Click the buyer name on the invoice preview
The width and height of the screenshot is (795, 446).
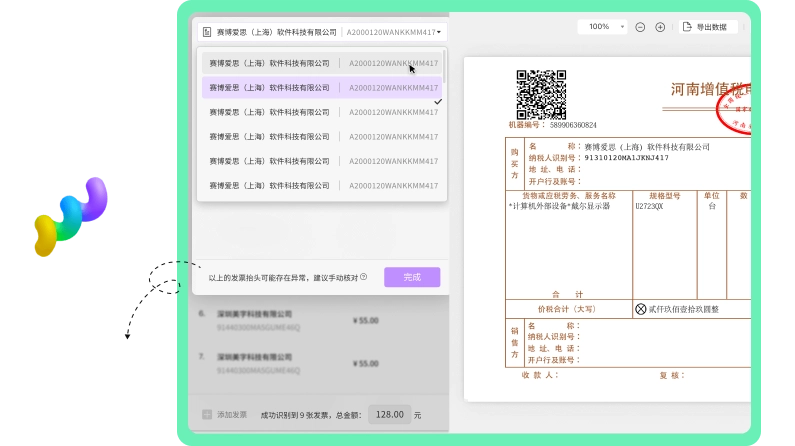(647, 147)
